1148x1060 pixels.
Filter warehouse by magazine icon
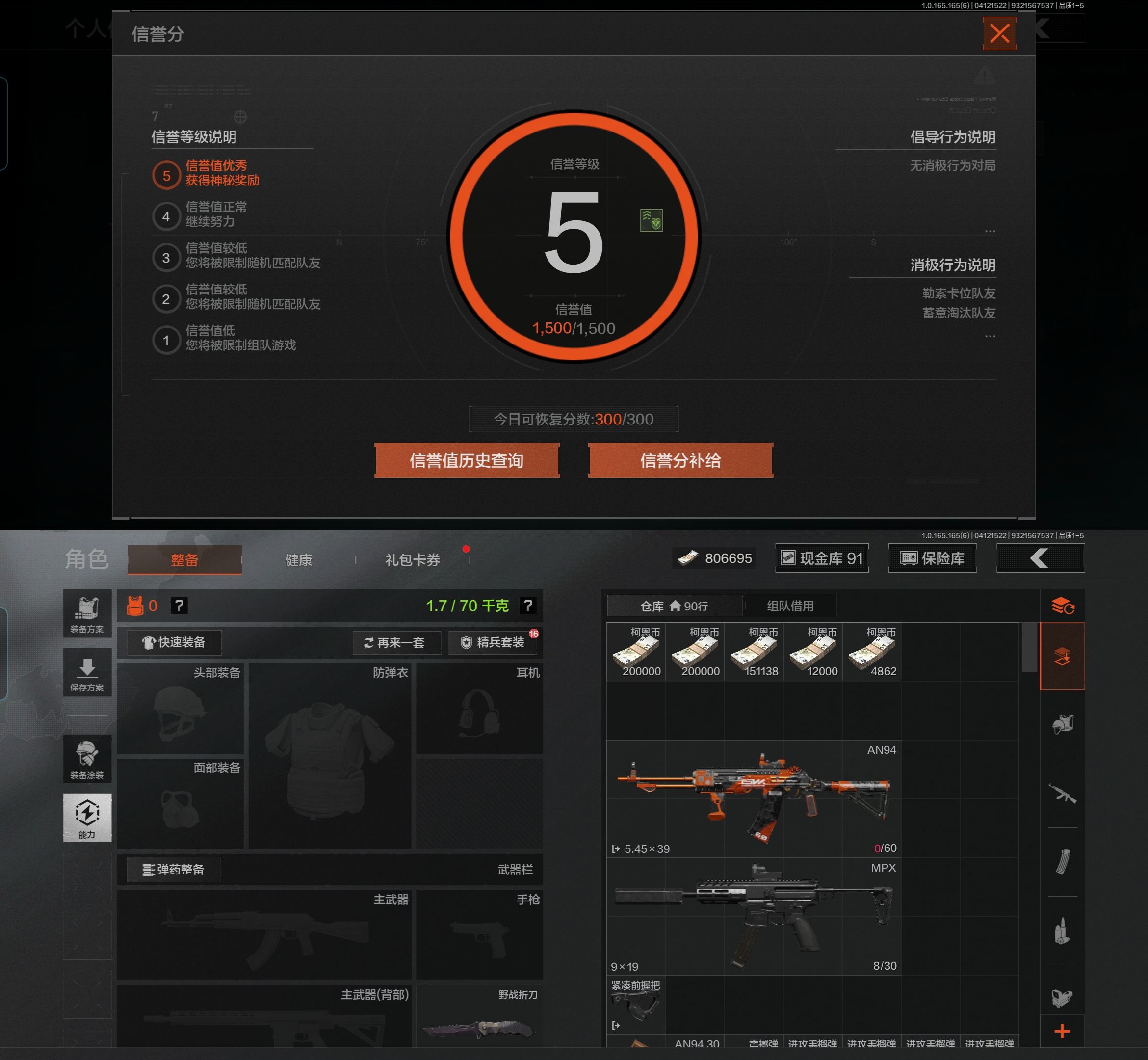[1062, 862]
